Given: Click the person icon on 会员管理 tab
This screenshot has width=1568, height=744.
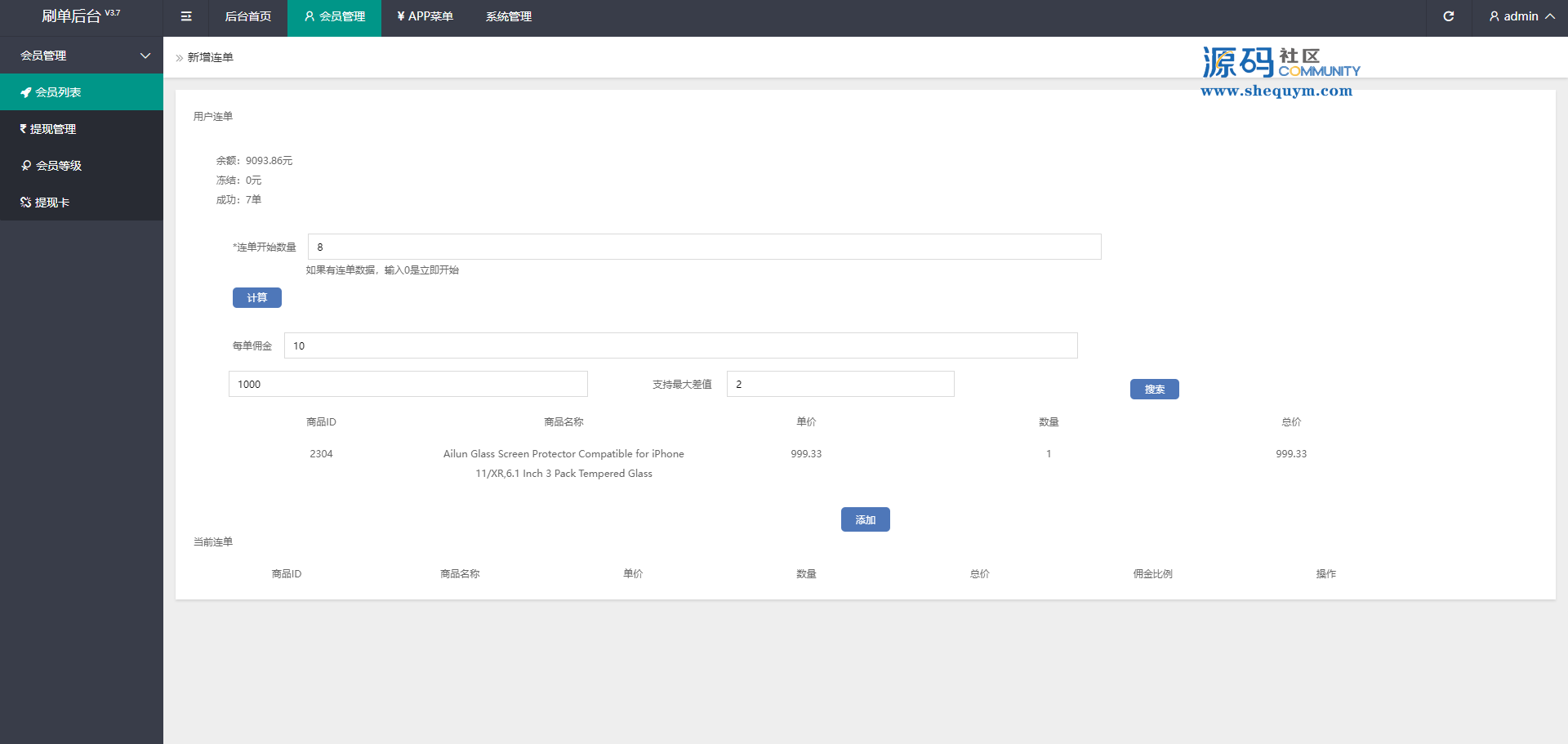Looking at the screenshot, I should (x=310, y=16).
